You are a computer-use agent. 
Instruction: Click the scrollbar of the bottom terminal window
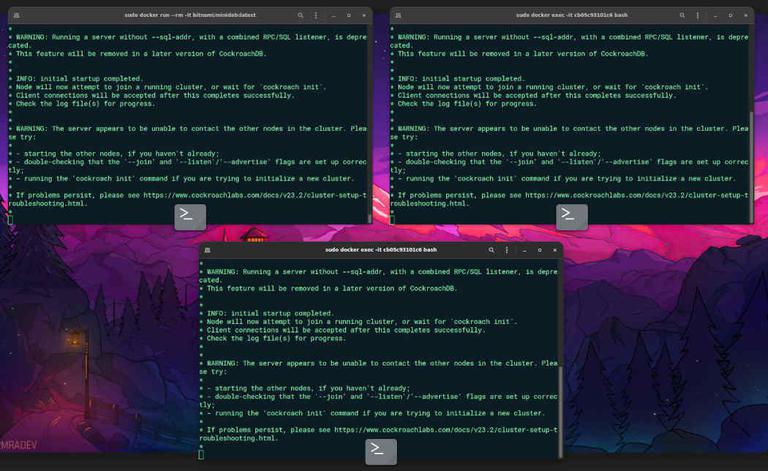(x=560, y=411)
